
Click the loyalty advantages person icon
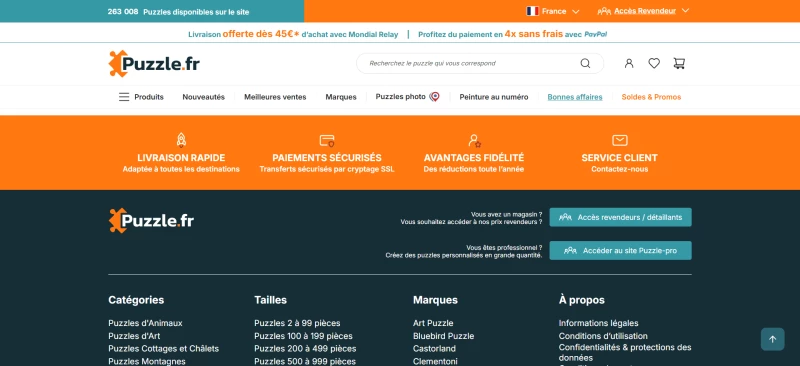click(474, 140)
